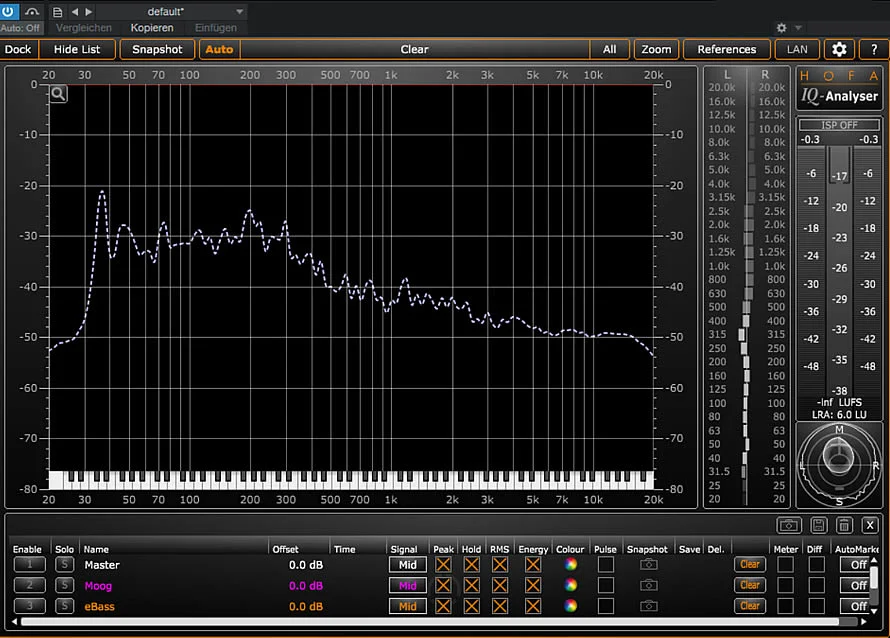The height and width of the screenshot is (638, 890).
Task: Click the Snapshot toolbar button
Action: (157, 49)
